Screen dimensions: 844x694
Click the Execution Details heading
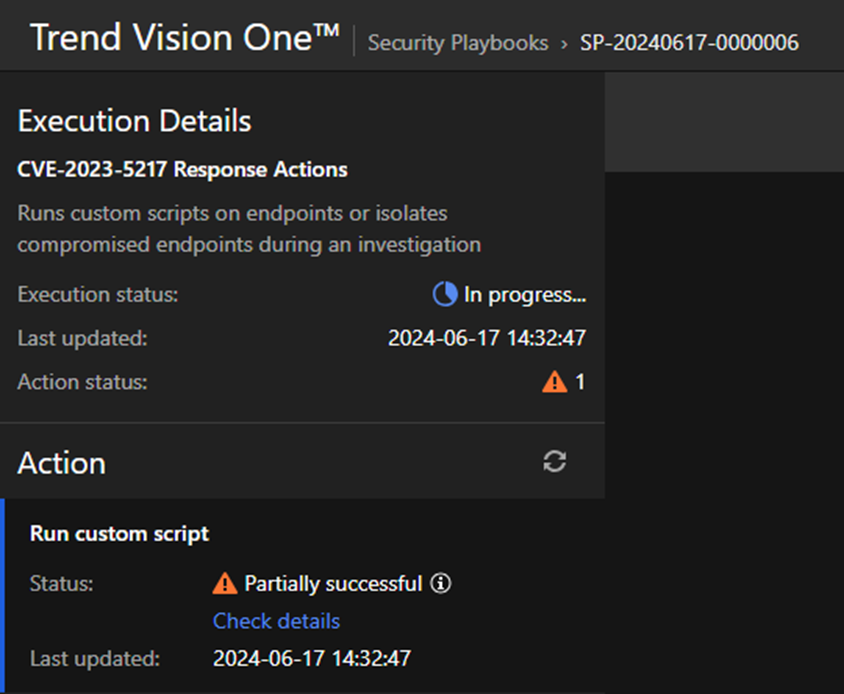pyautogui.click(x=134, y=122)
